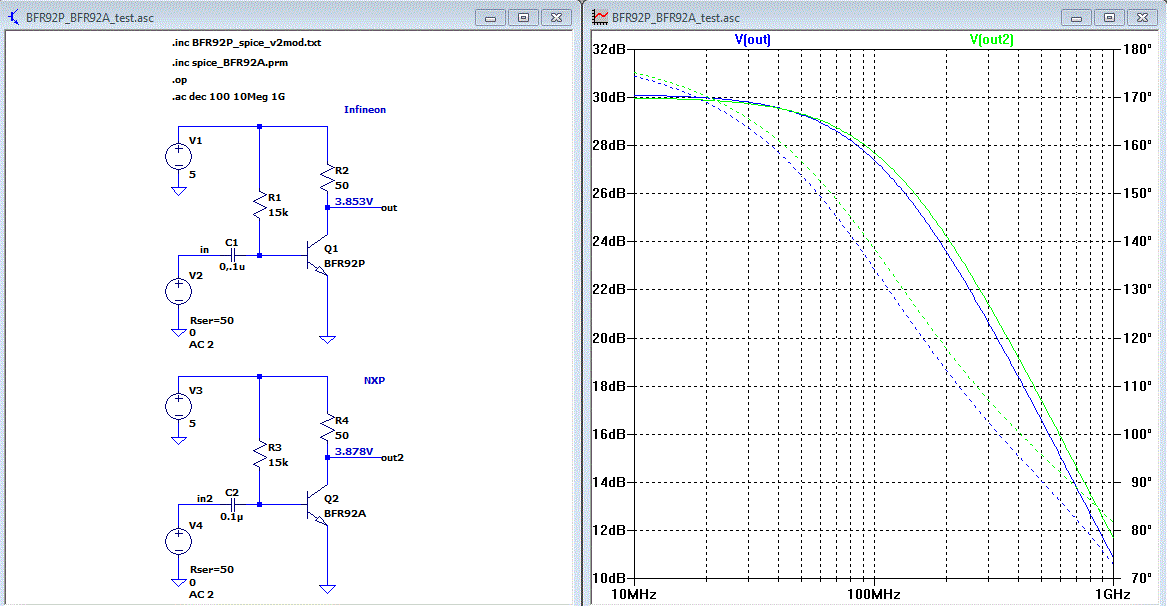This screenshot has height=606, width=1167.
Task: Minimize the plot window
Action: coord(1076,18)
